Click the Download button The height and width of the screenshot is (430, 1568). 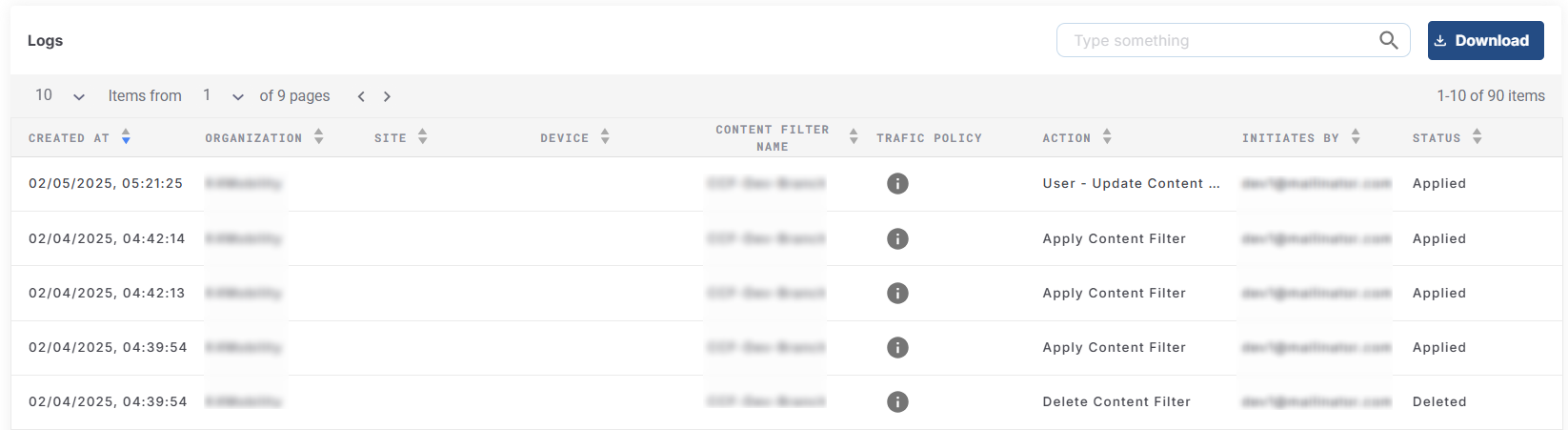1484,41
